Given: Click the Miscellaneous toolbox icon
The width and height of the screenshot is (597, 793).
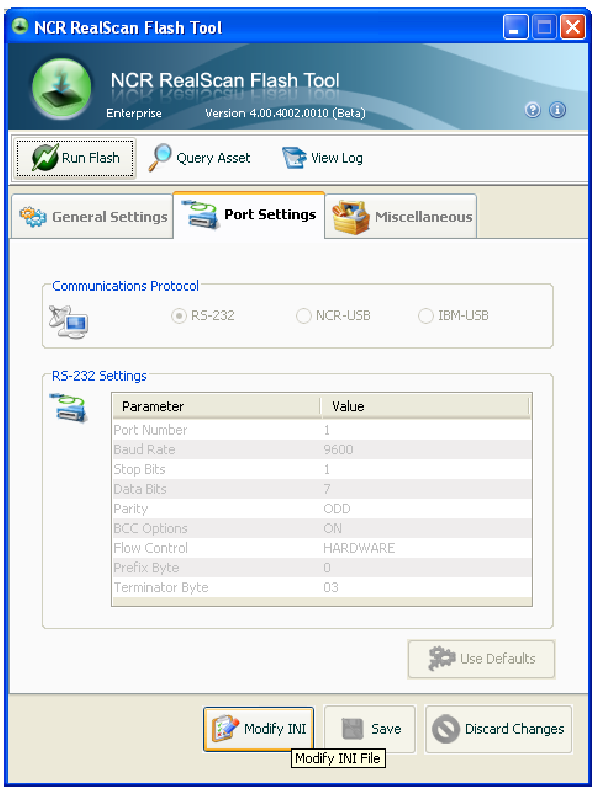Looking at the screenshot, I should [x=351, y=217].
